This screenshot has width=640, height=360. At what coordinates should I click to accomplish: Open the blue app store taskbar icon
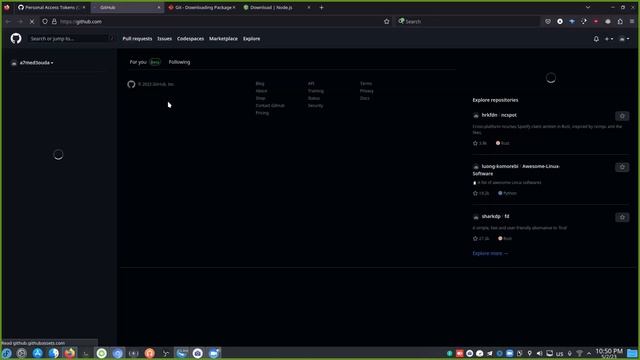pyautogui.click(x=38, y=353)
